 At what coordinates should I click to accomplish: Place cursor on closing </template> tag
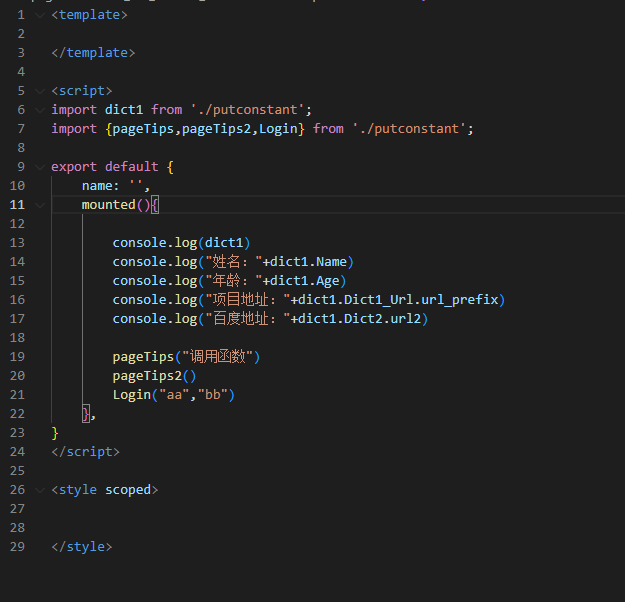(93, 53)
